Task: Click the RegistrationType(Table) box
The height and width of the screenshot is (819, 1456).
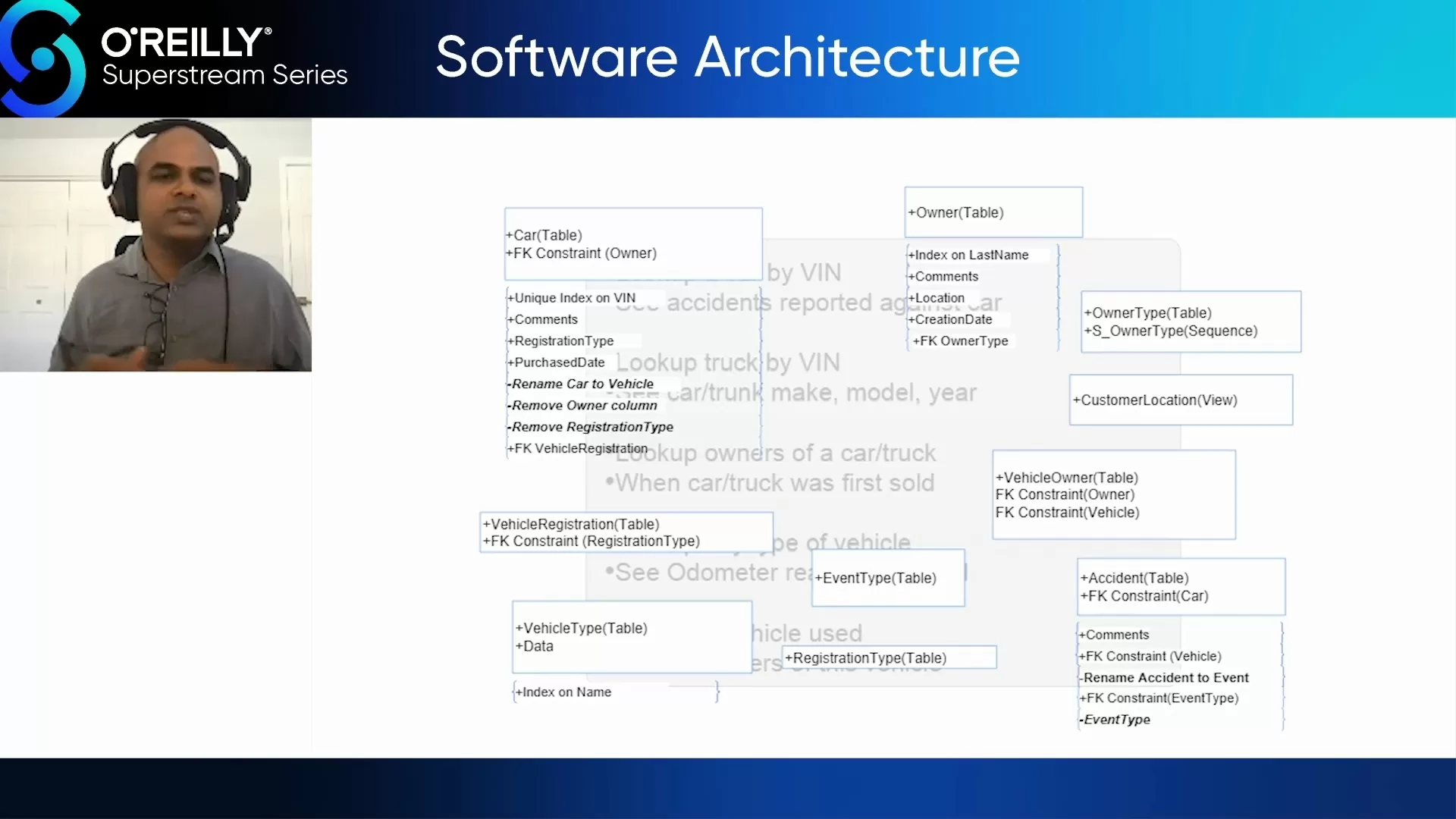Action: coord(889,657)
